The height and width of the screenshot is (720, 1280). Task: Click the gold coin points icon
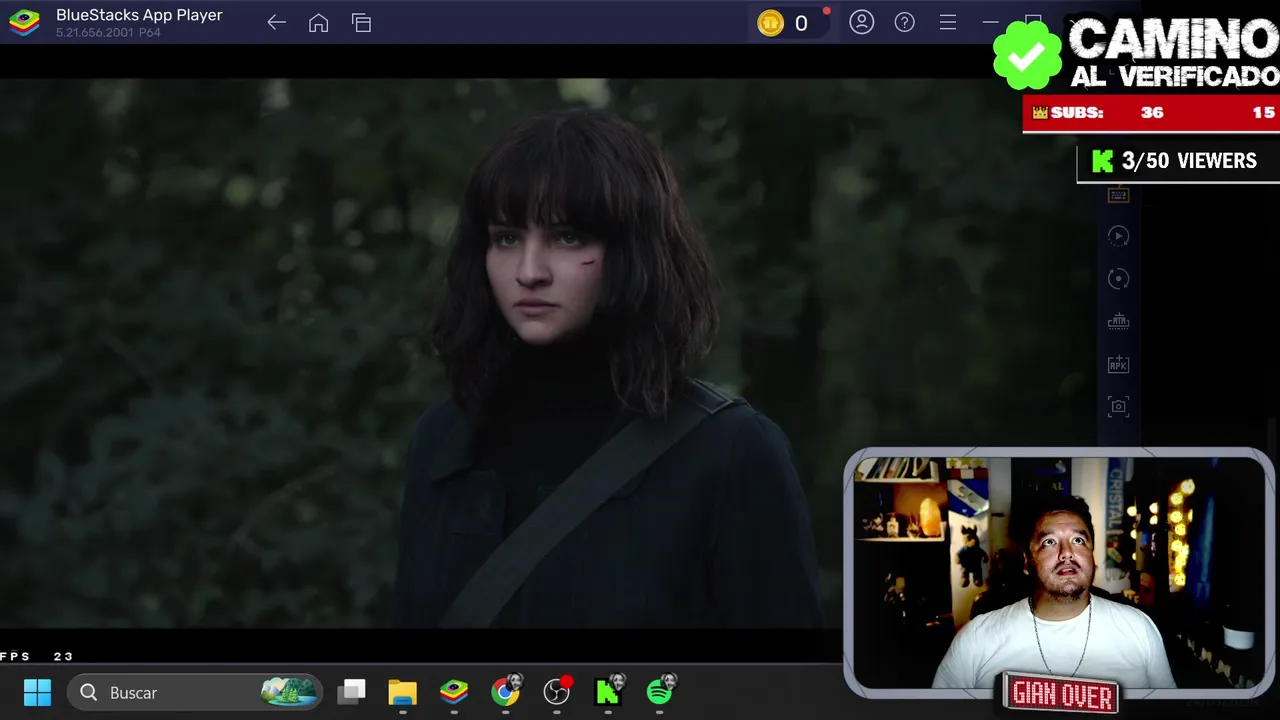tap(770, 23)
